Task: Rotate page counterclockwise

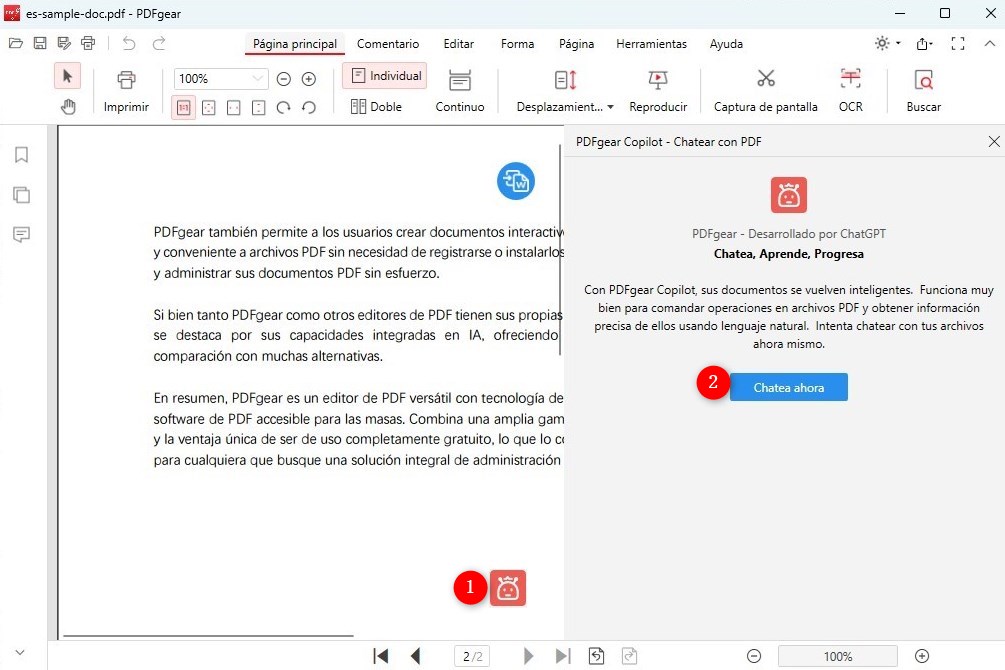Action: point(309,108)
